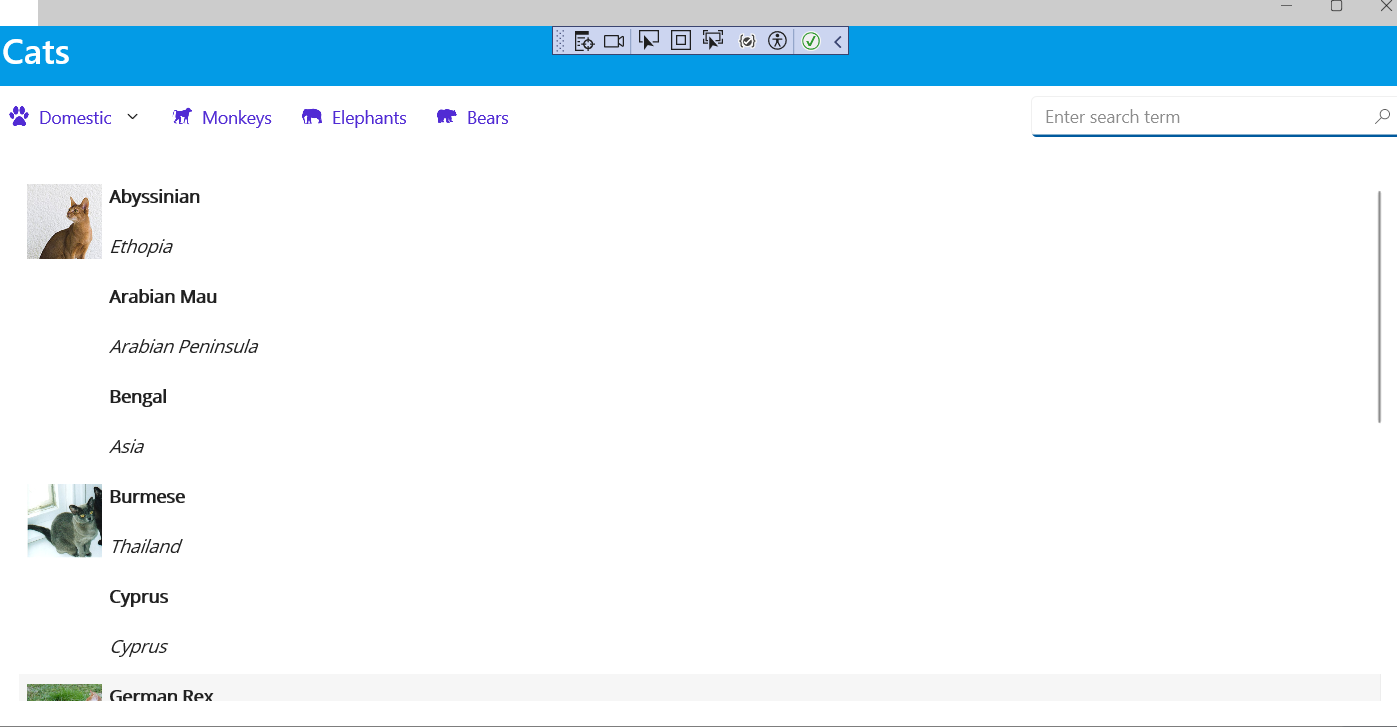
Task: Click the bear icon in the navigation
Action: click(x=445, y=116)
